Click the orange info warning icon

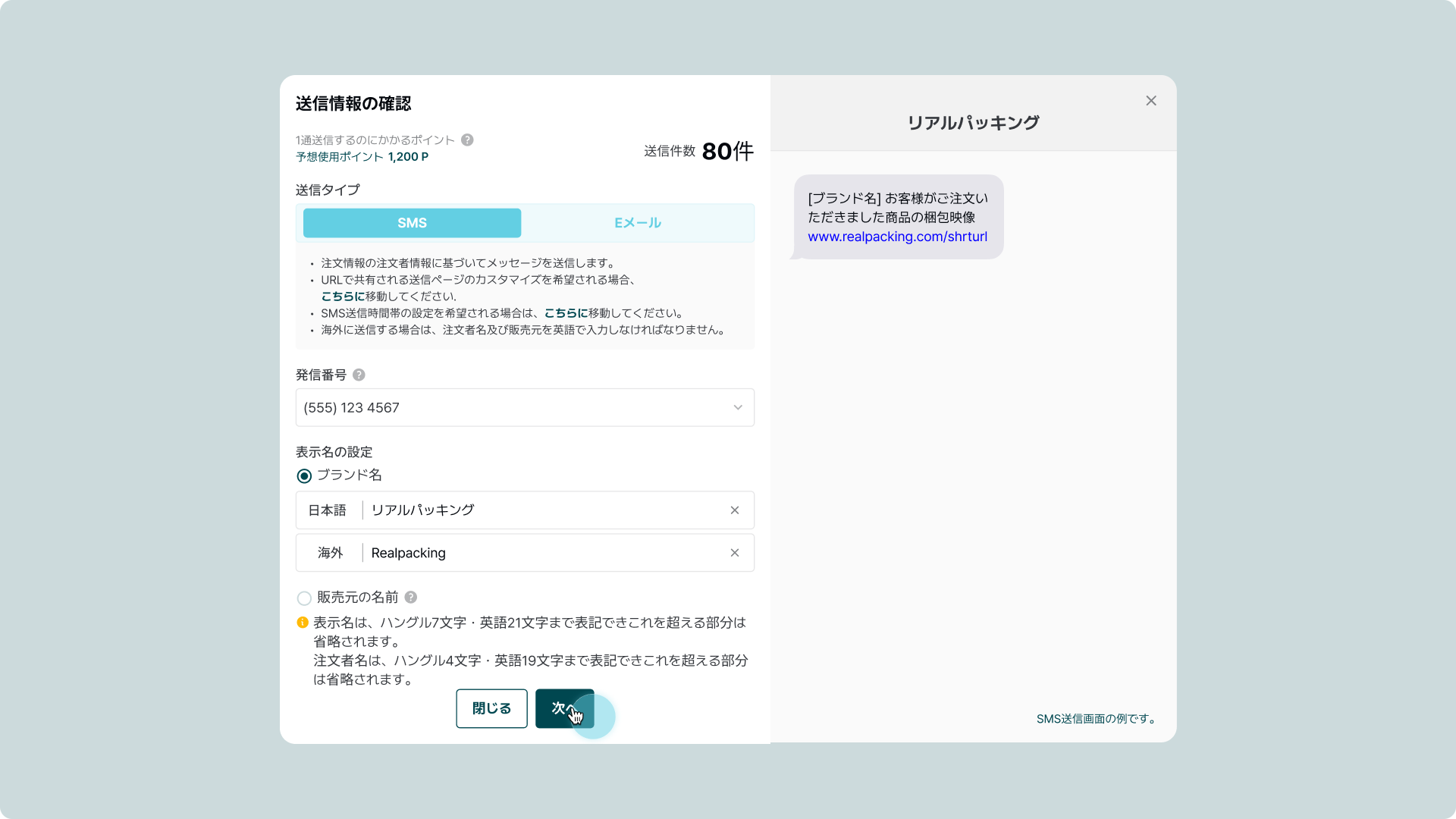[303, 623]
